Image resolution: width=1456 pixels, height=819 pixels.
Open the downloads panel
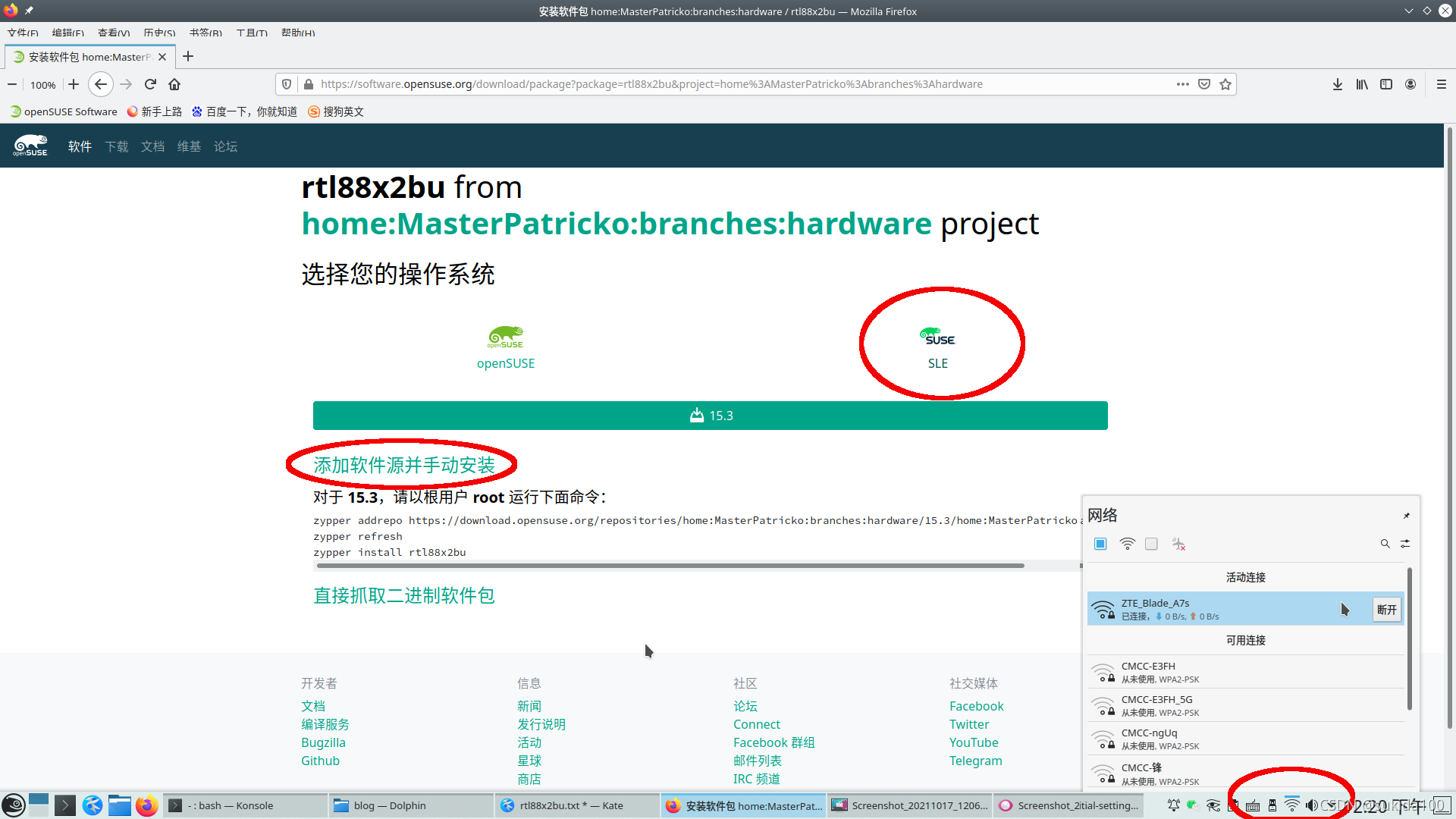(x=1338, y=84)
